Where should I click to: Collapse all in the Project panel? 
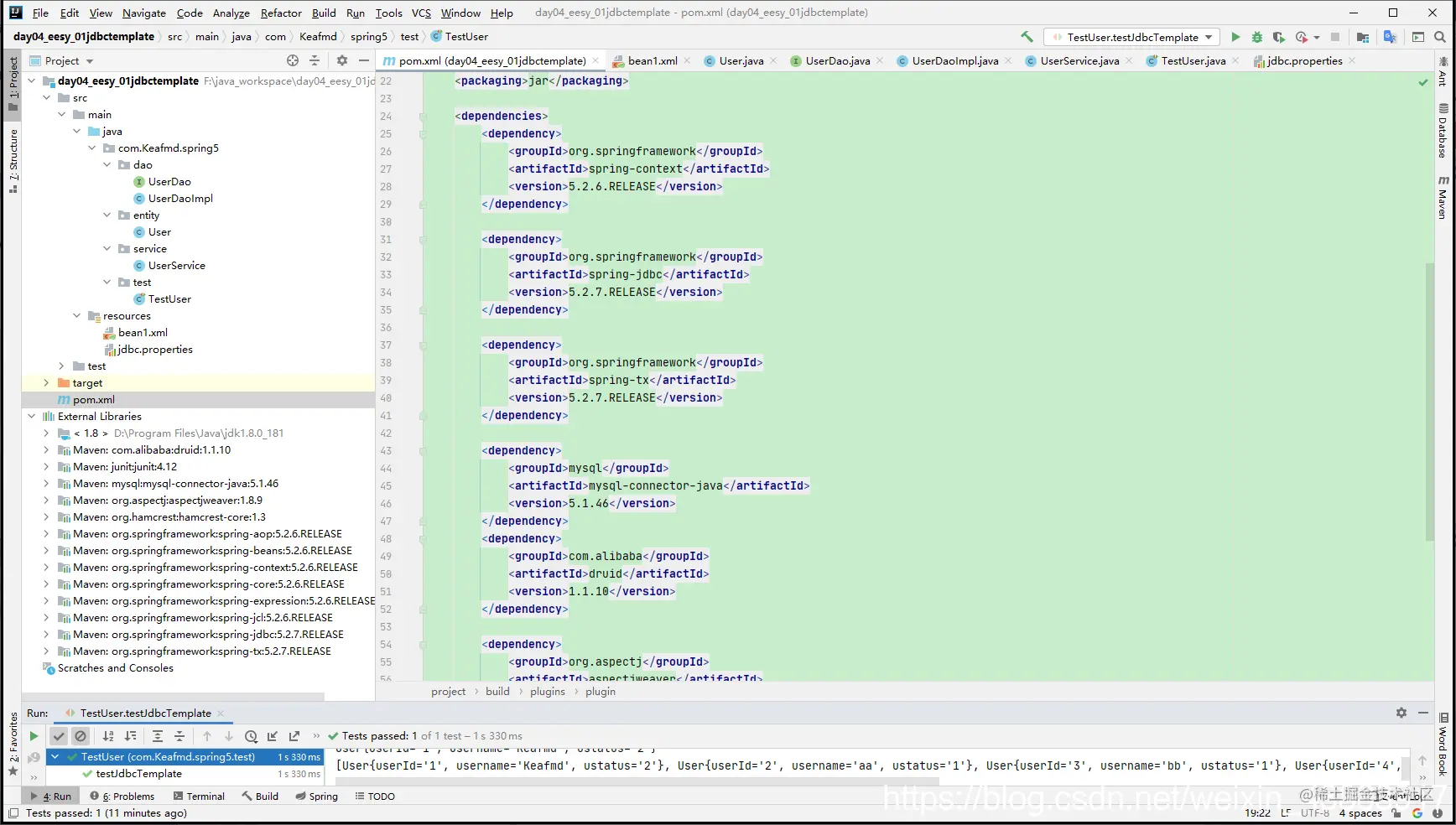click(x=315, y=60)
